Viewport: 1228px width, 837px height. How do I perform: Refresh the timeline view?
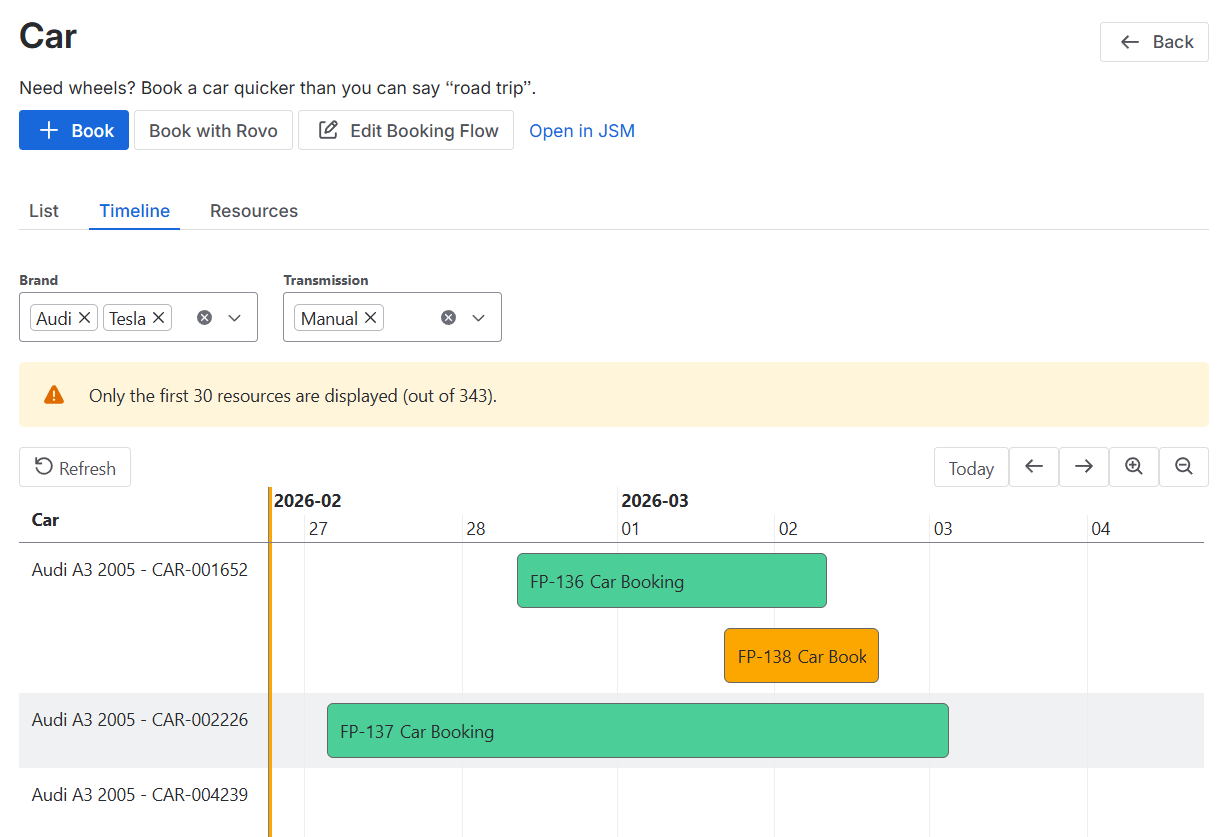(75, 468)
